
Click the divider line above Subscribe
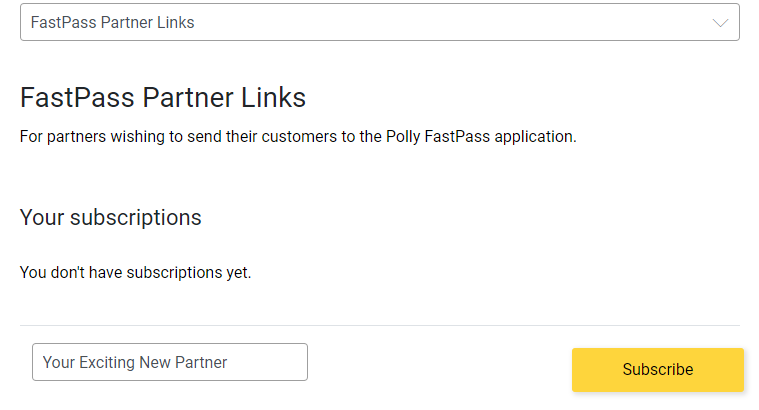coord(379,325)
